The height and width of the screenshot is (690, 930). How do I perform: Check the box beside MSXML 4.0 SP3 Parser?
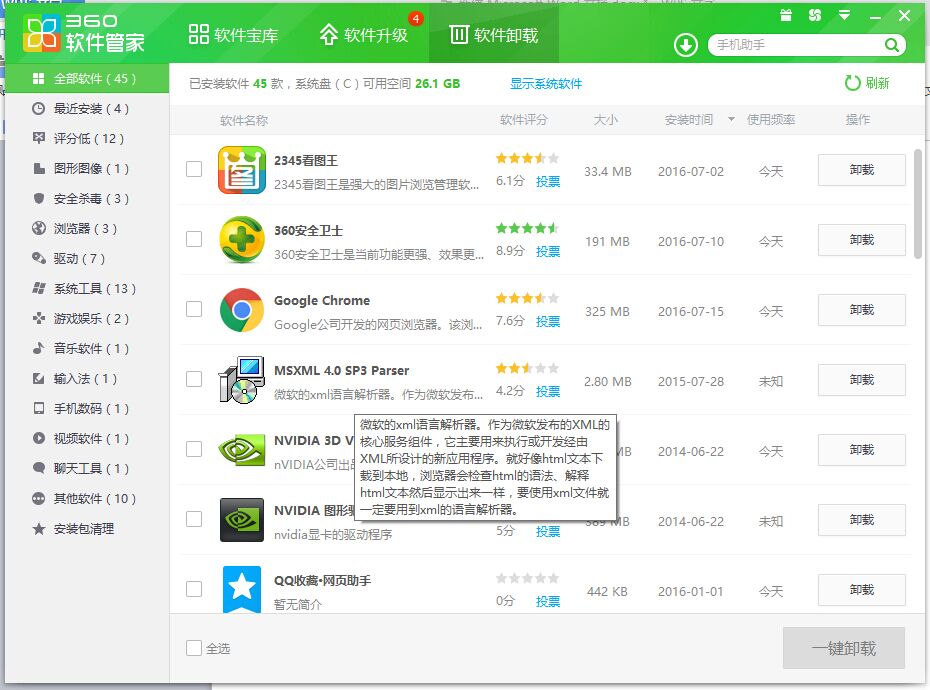pos(193,380)
